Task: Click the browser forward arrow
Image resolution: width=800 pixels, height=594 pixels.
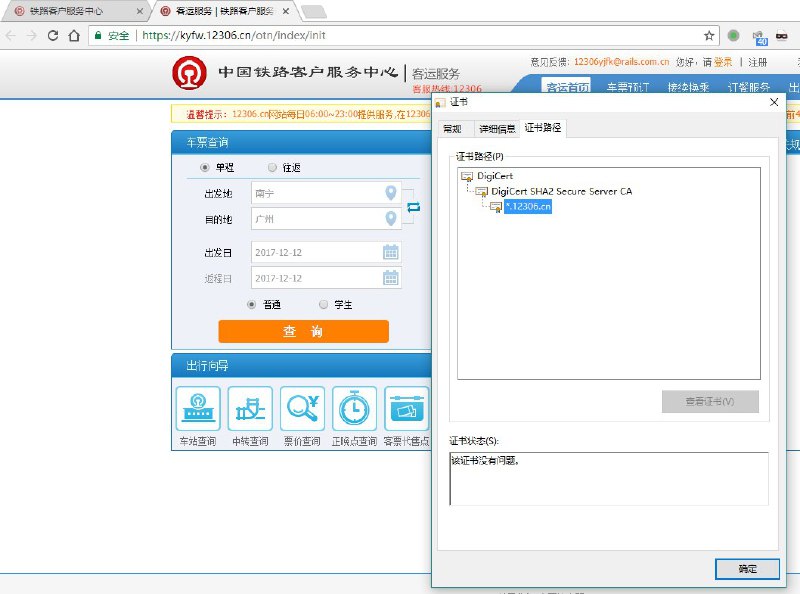Action: click(x=32, y=35)
